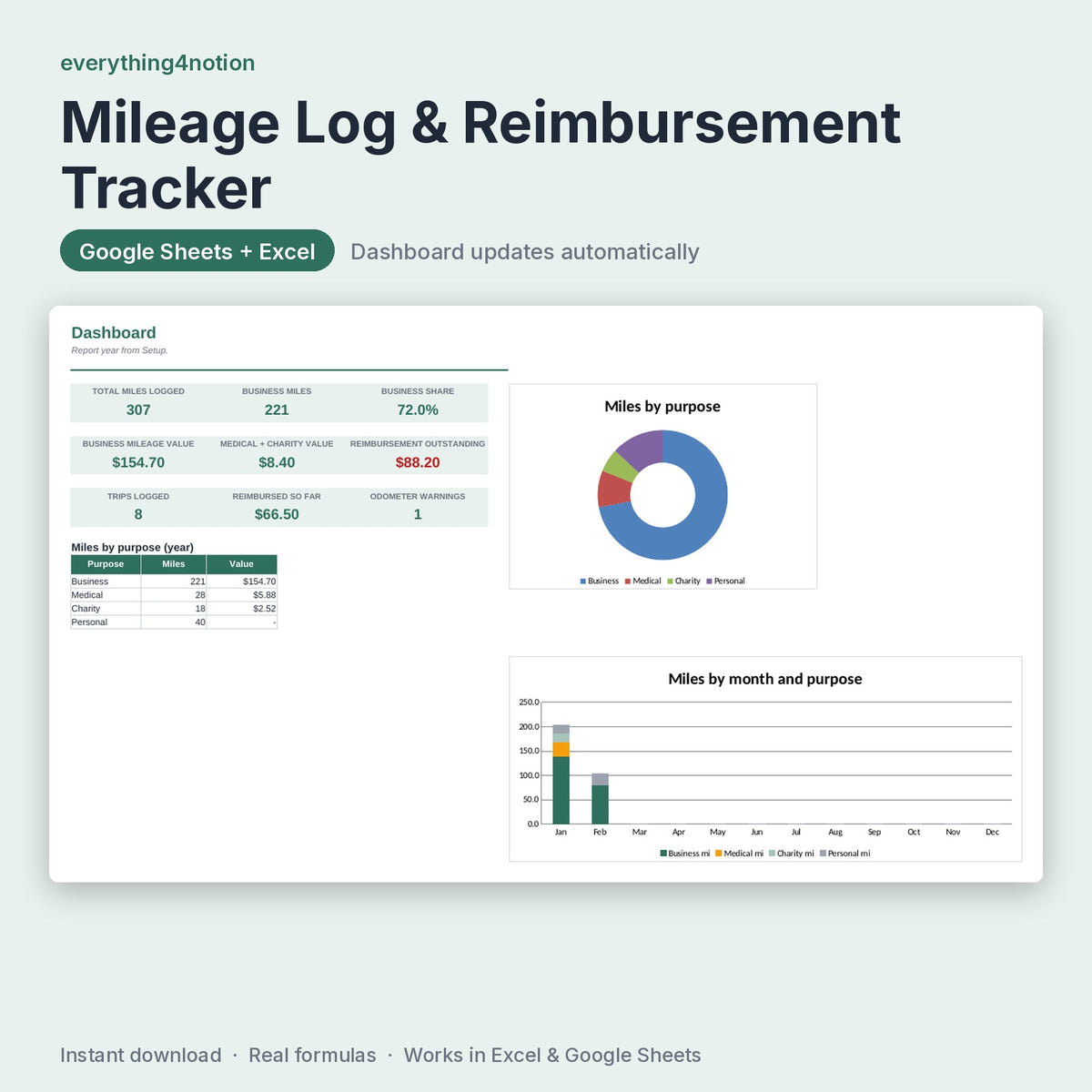Select the Value column header
Screen dimensions: 1092x1092
point(242,564)
